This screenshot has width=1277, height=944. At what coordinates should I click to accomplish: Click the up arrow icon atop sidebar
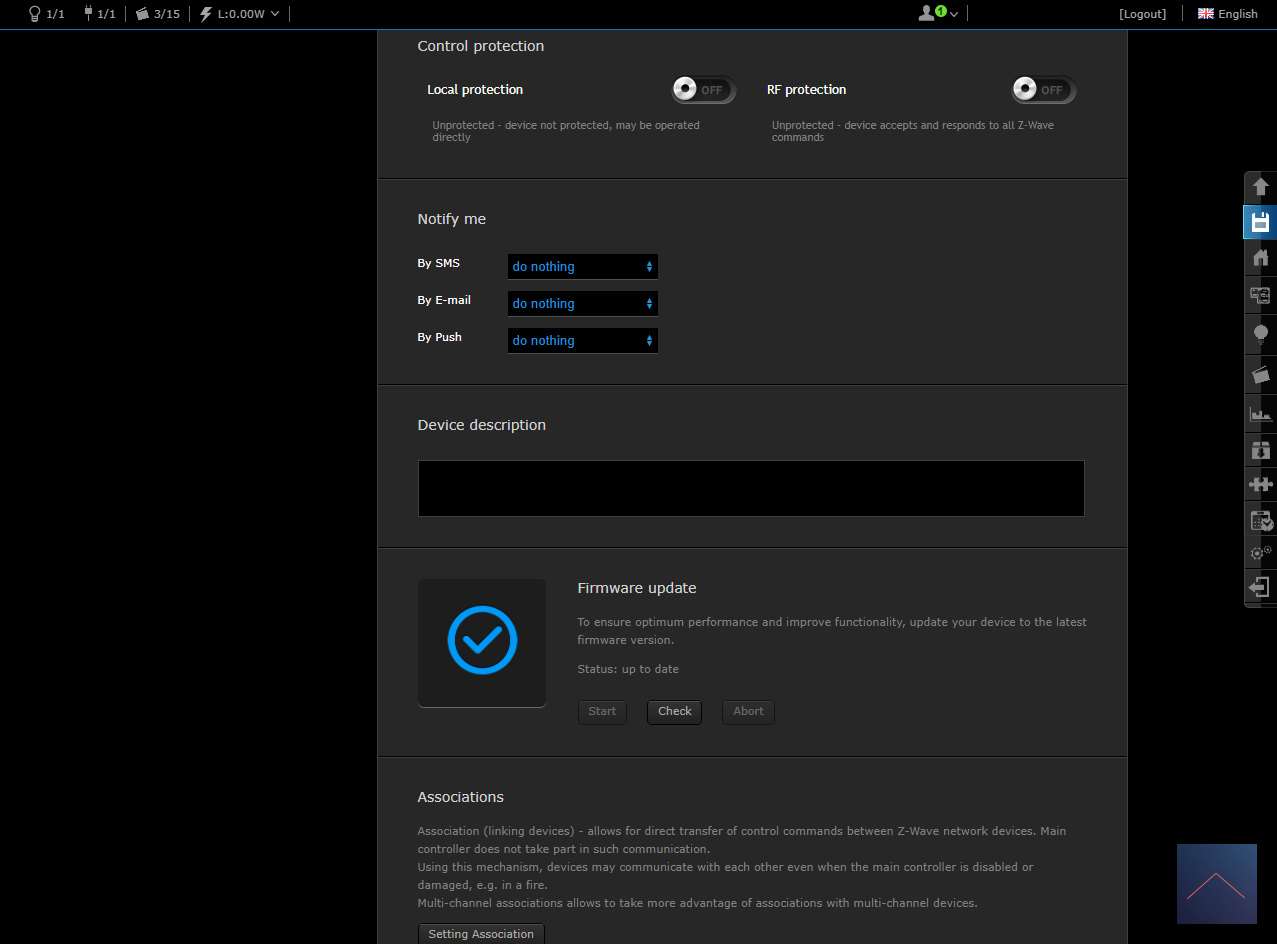1260,187
